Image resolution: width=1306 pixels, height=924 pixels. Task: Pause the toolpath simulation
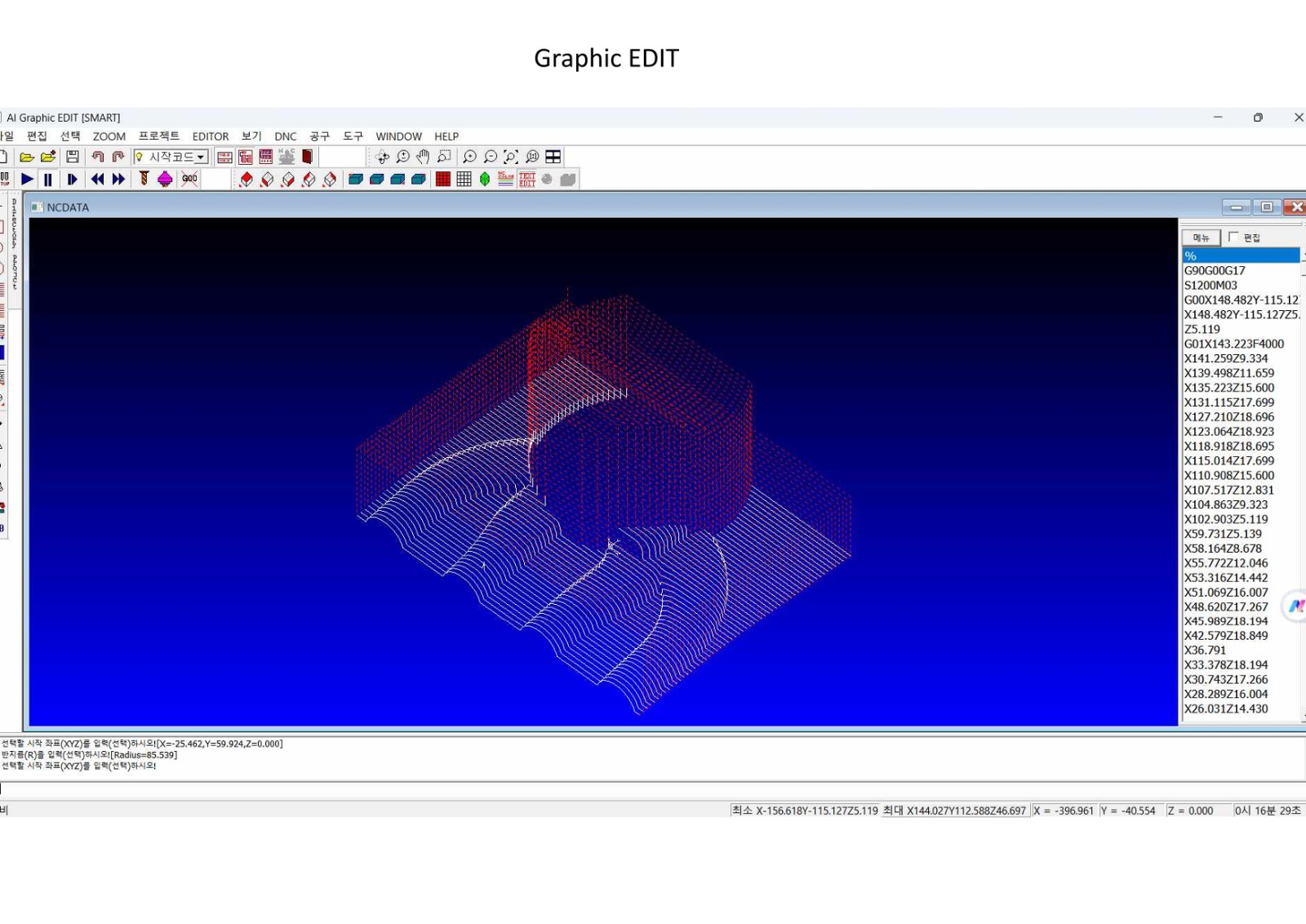click(48, 179)
